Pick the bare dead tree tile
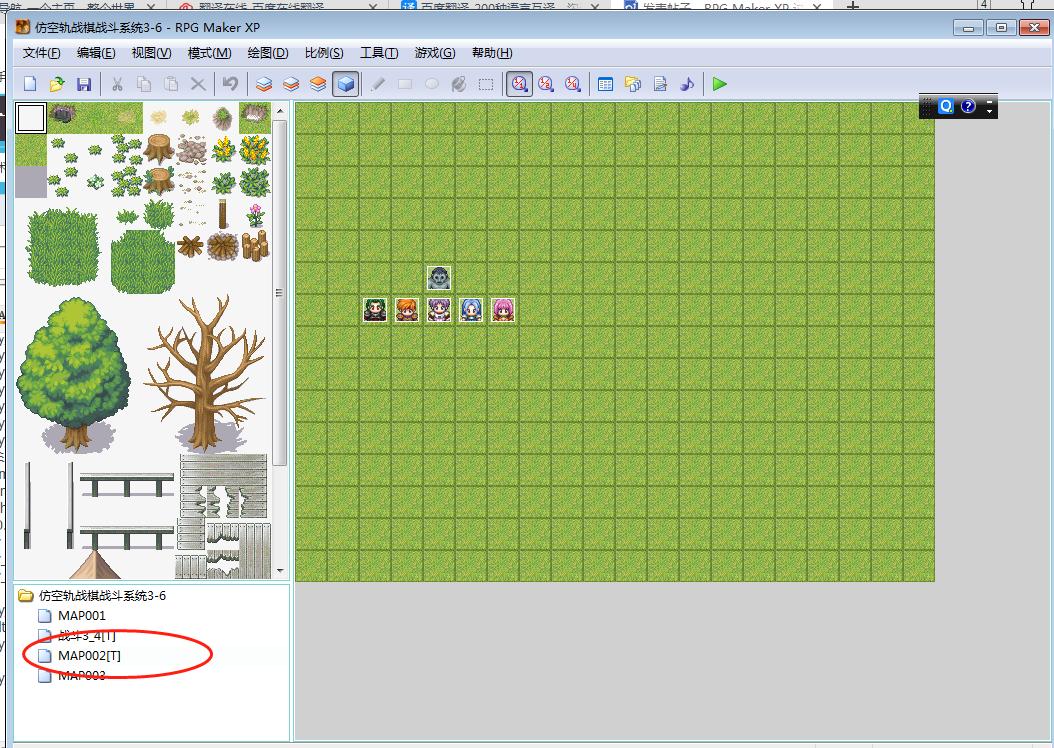 [206, 373]
